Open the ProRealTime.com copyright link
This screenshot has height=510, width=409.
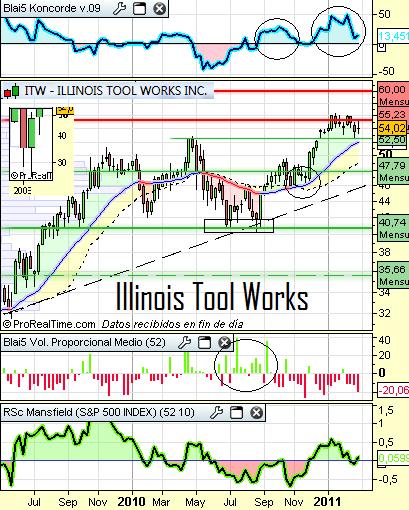click(x=49, y=324)
